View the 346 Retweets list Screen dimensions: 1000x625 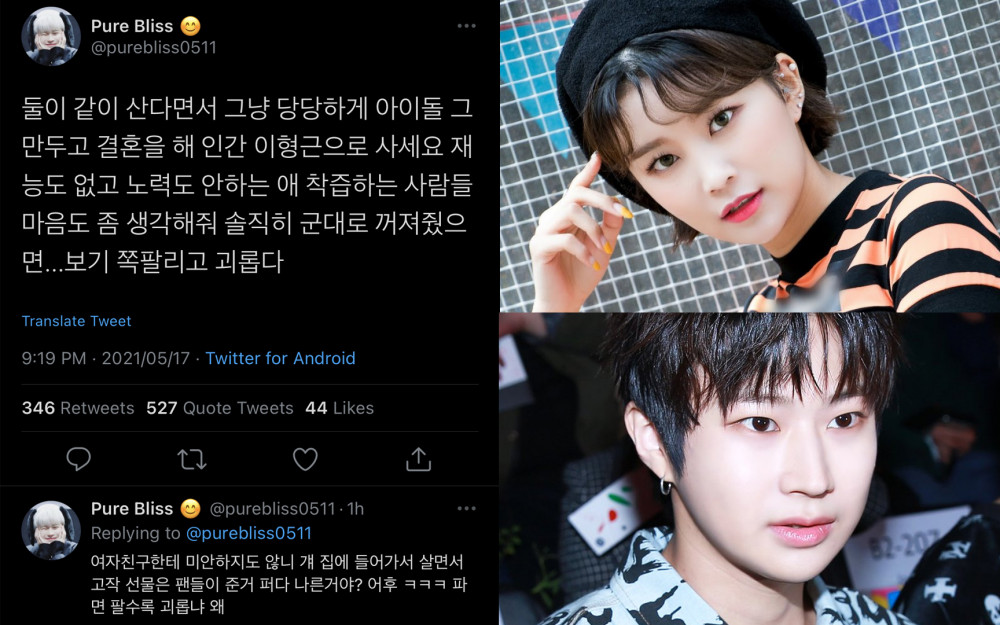pyautogui.click(x=78, y=408)
